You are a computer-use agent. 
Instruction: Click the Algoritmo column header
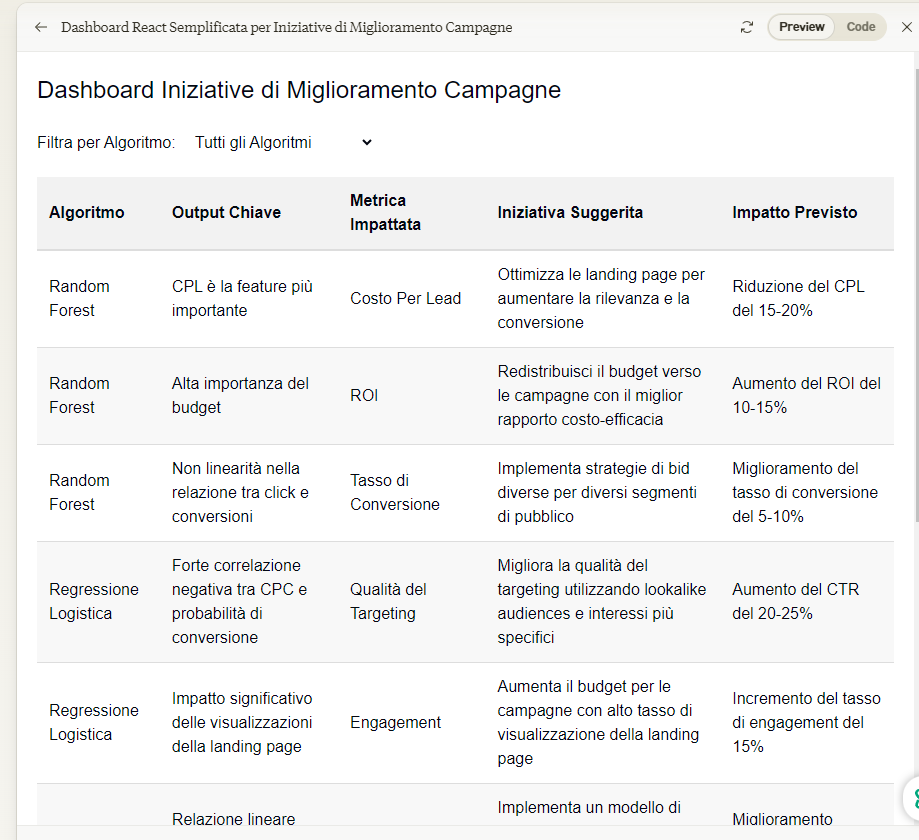(x=87, y=212)
